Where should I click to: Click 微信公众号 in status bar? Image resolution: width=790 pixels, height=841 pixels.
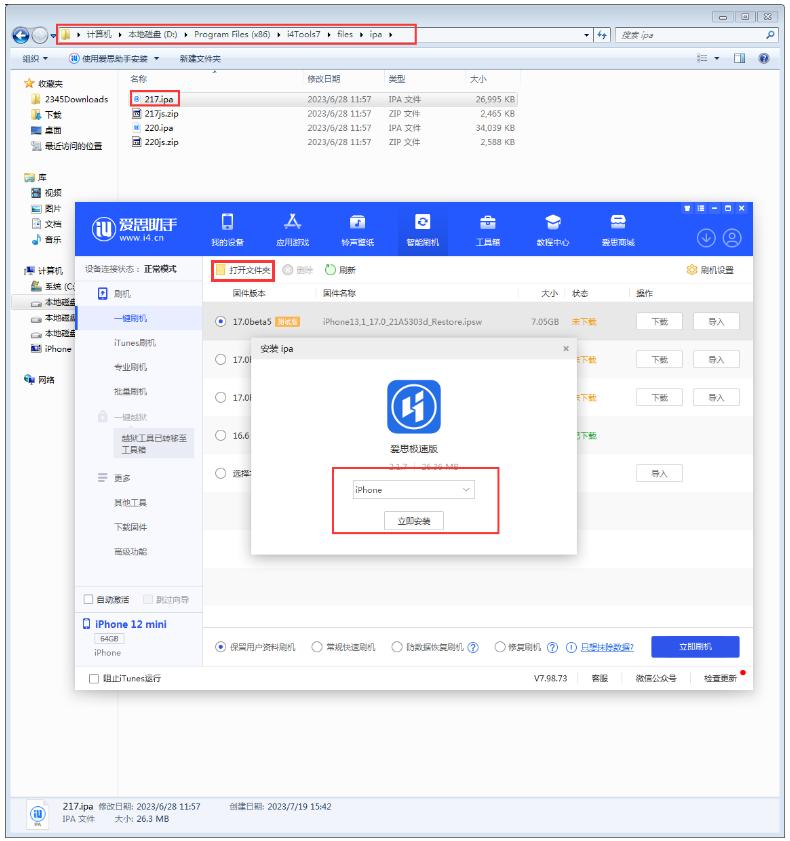[656, 678]
